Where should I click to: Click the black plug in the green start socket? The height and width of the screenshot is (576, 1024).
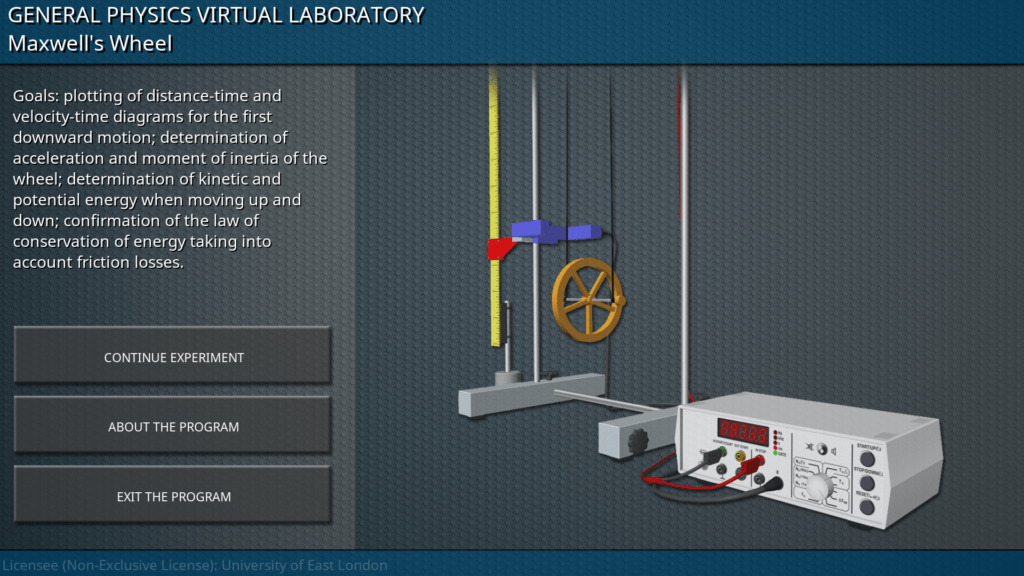[712, 456]
